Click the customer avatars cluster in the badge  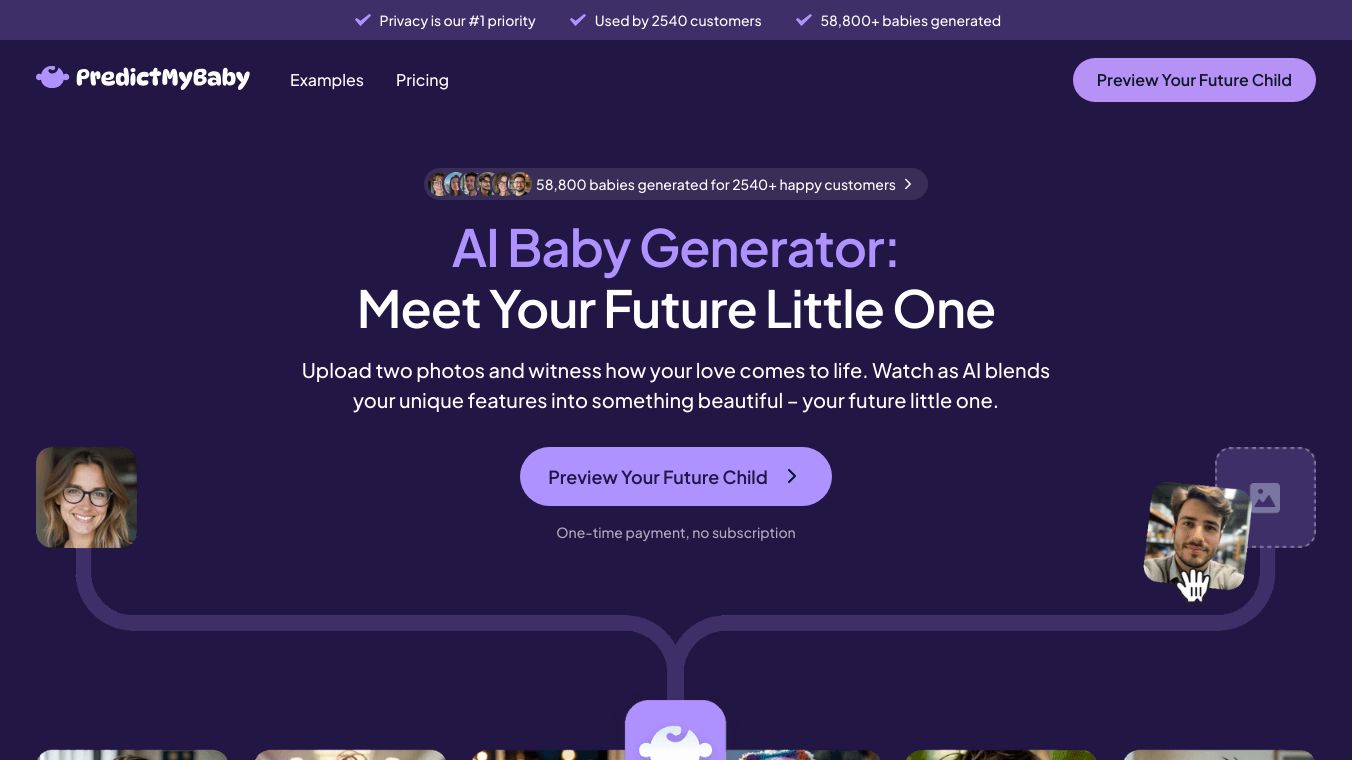pyautogui.click(x=479, y=184)
